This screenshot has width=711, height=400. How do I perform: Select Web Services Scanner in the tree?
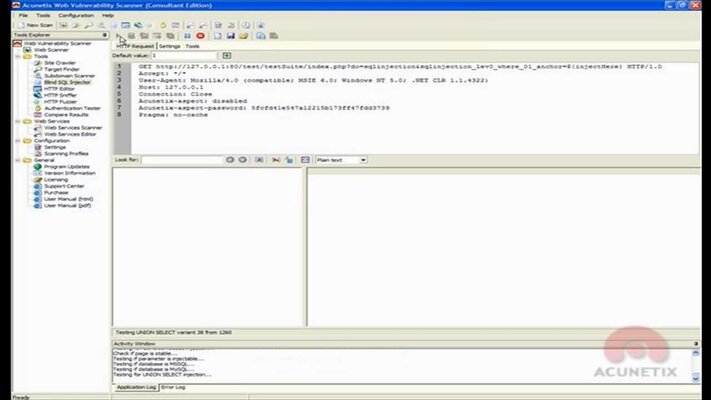(x=73, y=128)
